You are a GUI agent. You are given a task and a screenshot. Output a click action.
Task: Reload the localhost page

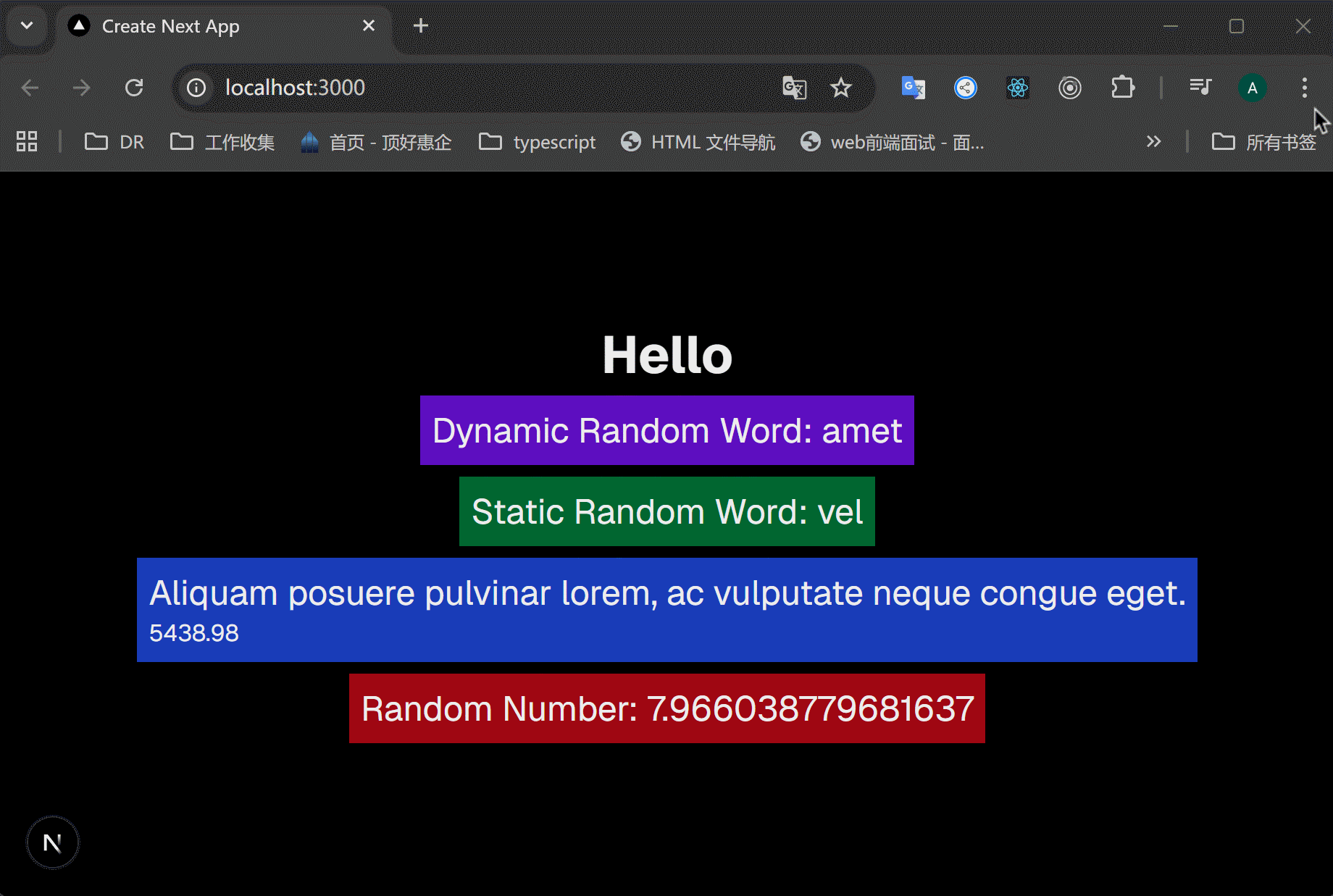[x=134, y=88]
